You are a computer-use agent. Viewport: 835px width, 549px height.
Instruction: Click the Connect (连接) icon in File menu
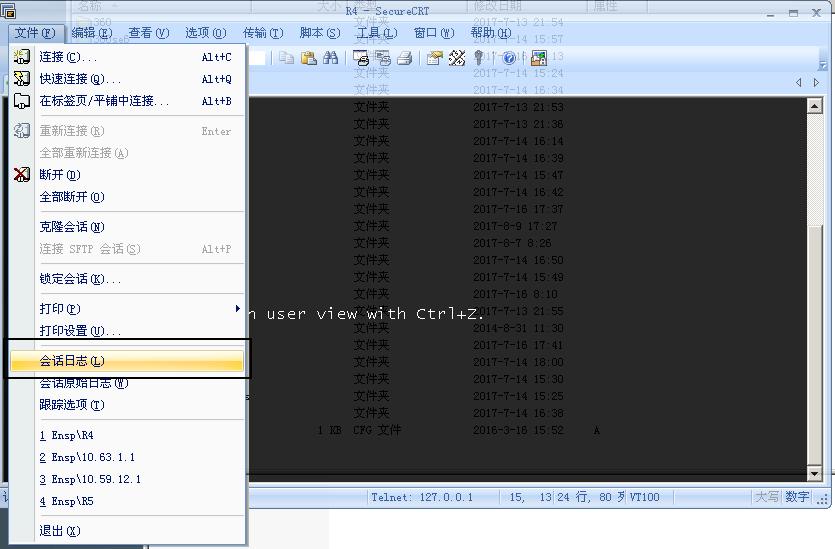pyautogui.click(x=22, y=57)
